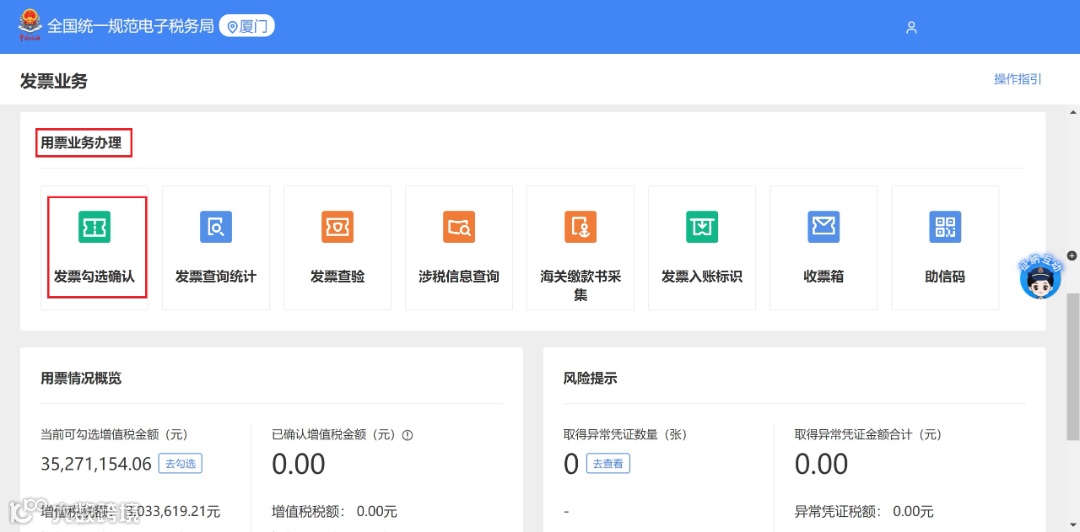Image resolution: width=1080 pixels, height=532 pixels.
Task: Open the 涉税信息查询 folder icon
Action: coord(459,227)
